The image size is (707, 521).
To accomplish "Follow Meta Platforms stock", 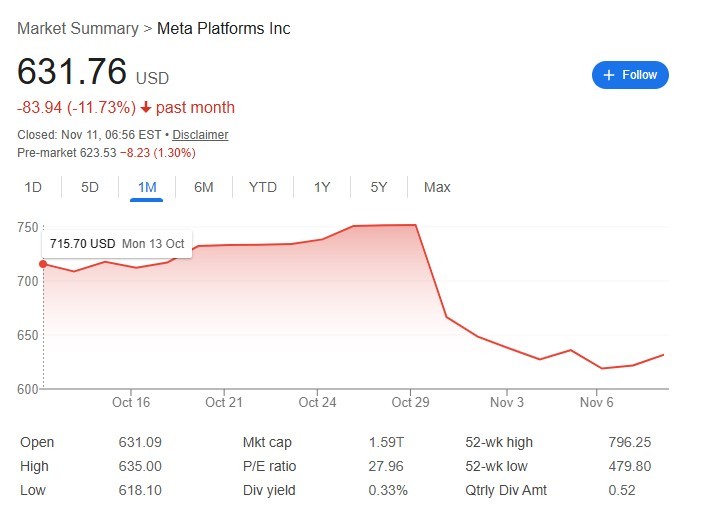I will (630, 75).
